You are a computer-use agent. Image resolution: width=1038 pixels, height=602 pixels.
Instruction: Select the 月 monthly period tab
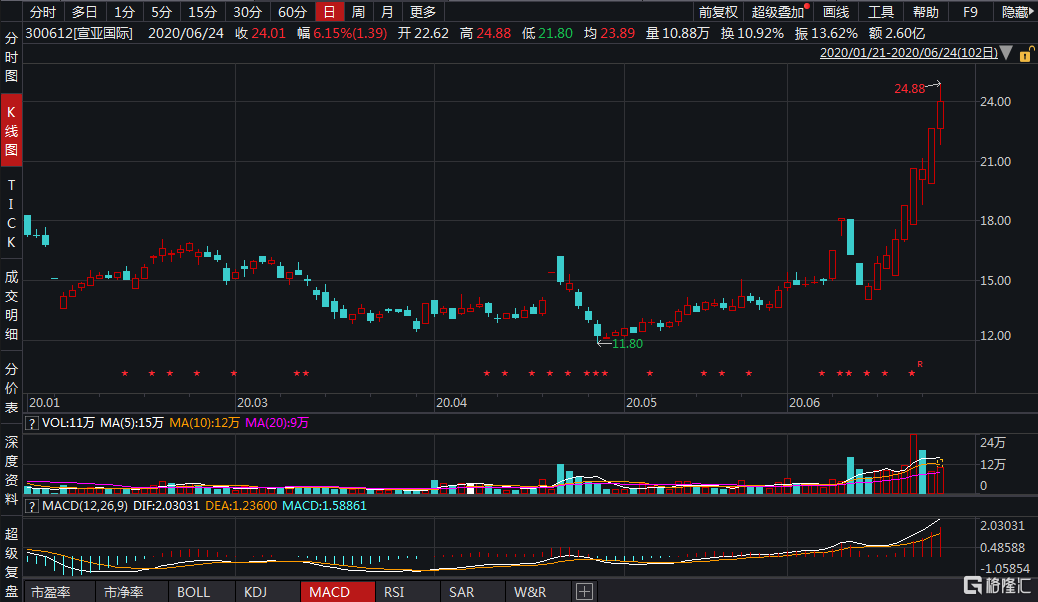(387, 12)
